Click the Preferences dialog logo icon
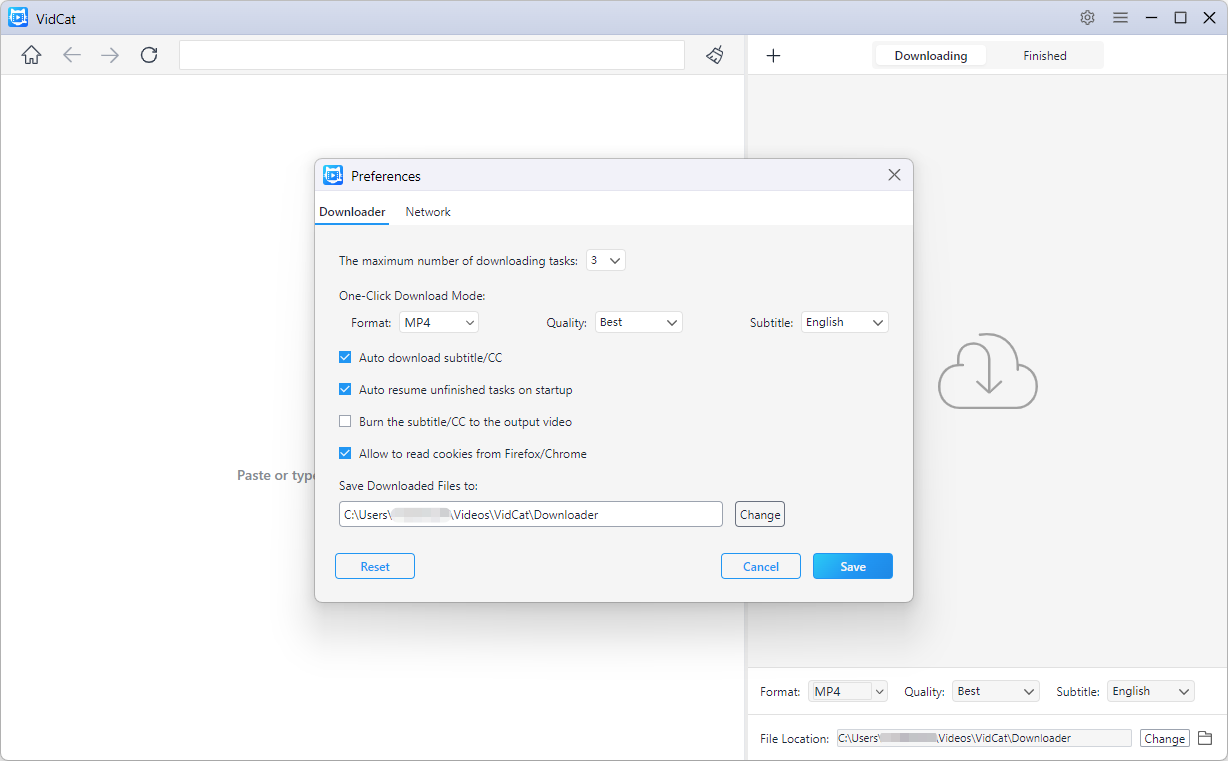The width and height of the screenshot is (1228, 761). tap(333, 175)
